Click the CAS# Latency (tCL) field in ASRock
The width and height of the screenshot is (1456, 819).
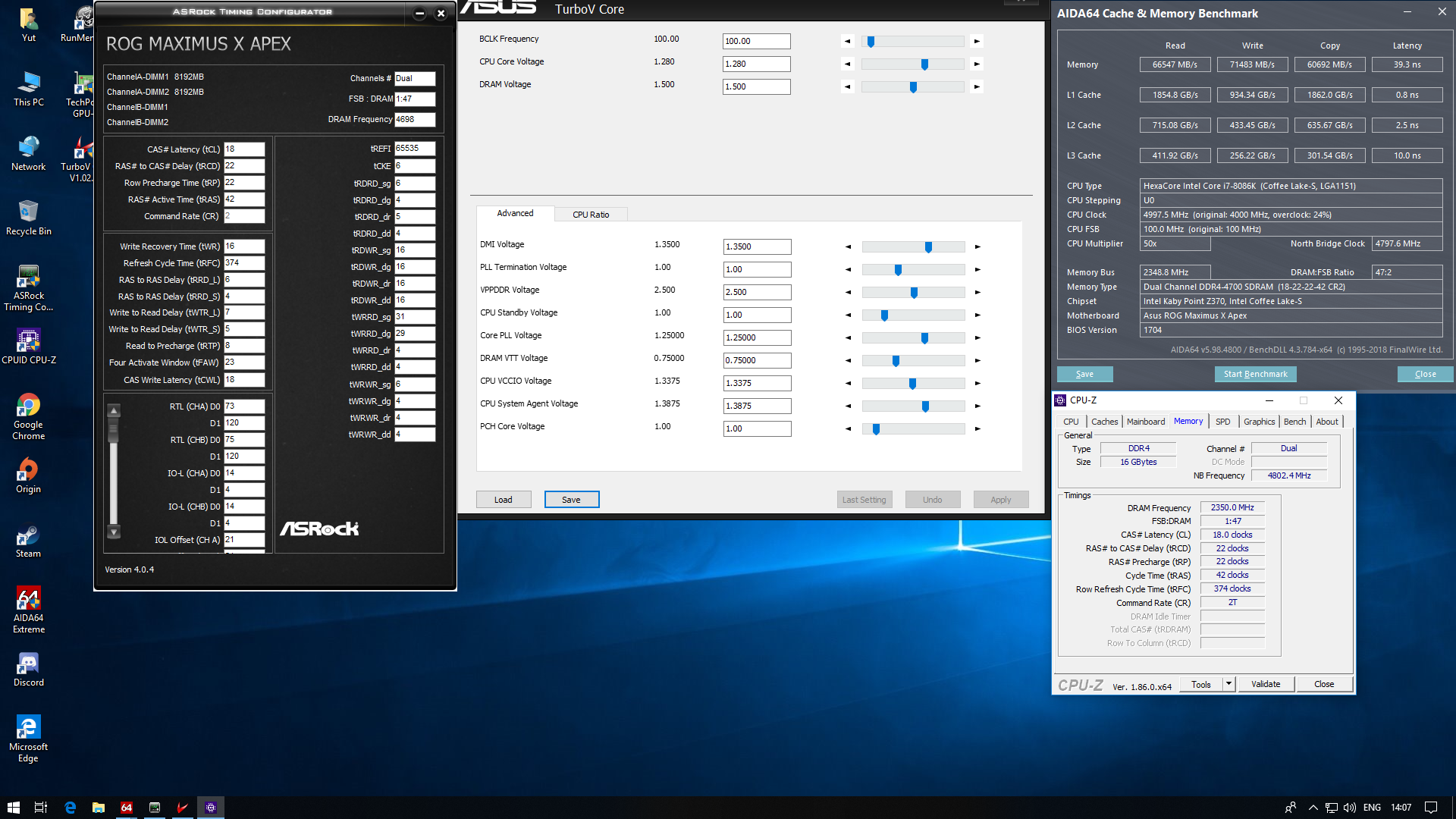tap(244, 149)
